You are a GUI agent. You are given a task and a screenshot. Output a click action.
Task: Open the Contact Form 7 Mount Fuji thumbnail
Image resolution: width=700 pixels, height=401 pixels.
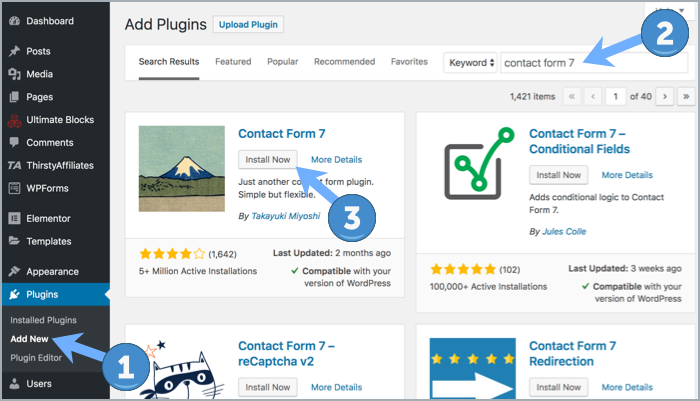182,169
